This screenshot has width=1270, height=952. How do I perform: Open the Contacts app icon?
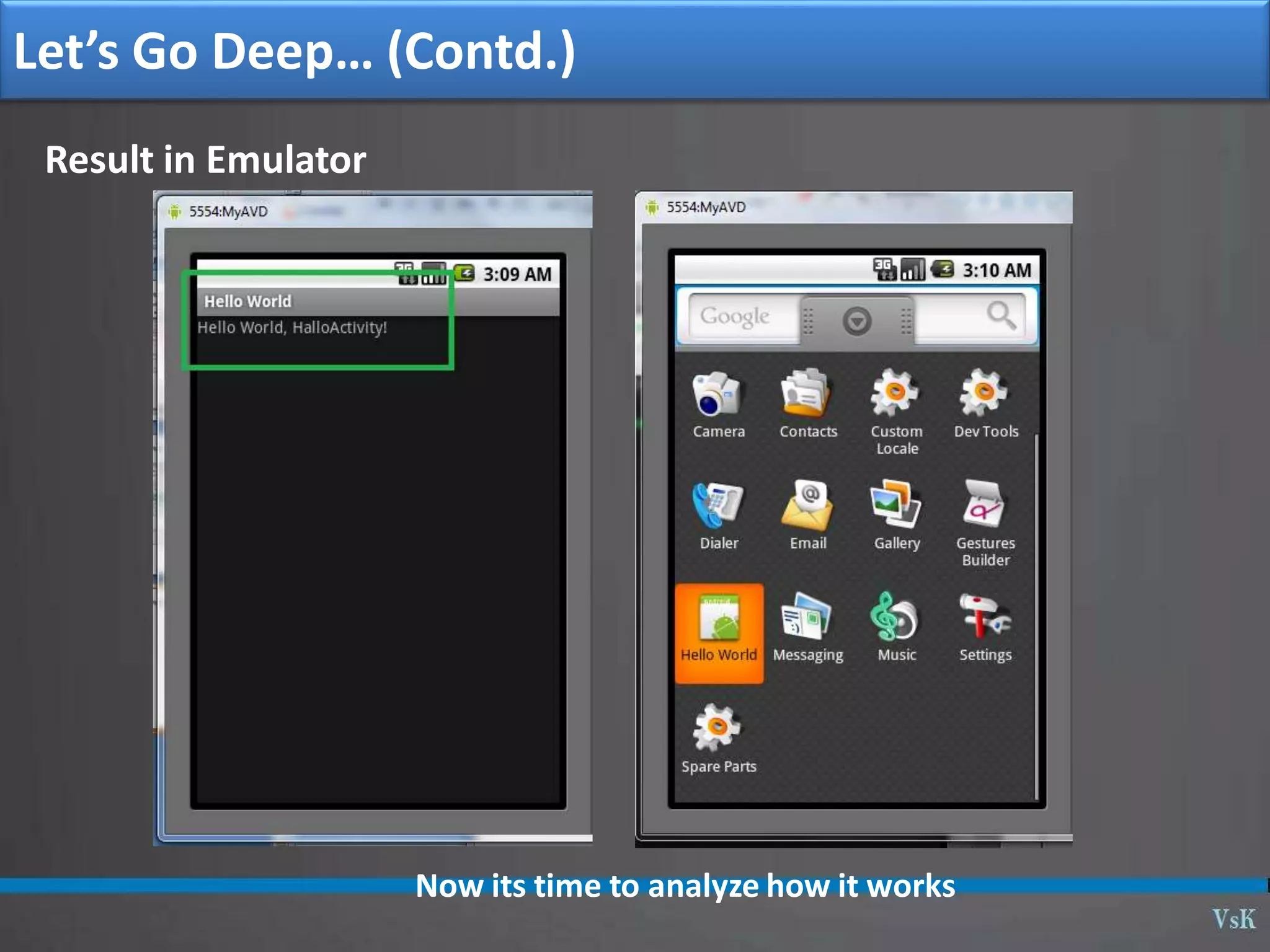click(807, 404)
